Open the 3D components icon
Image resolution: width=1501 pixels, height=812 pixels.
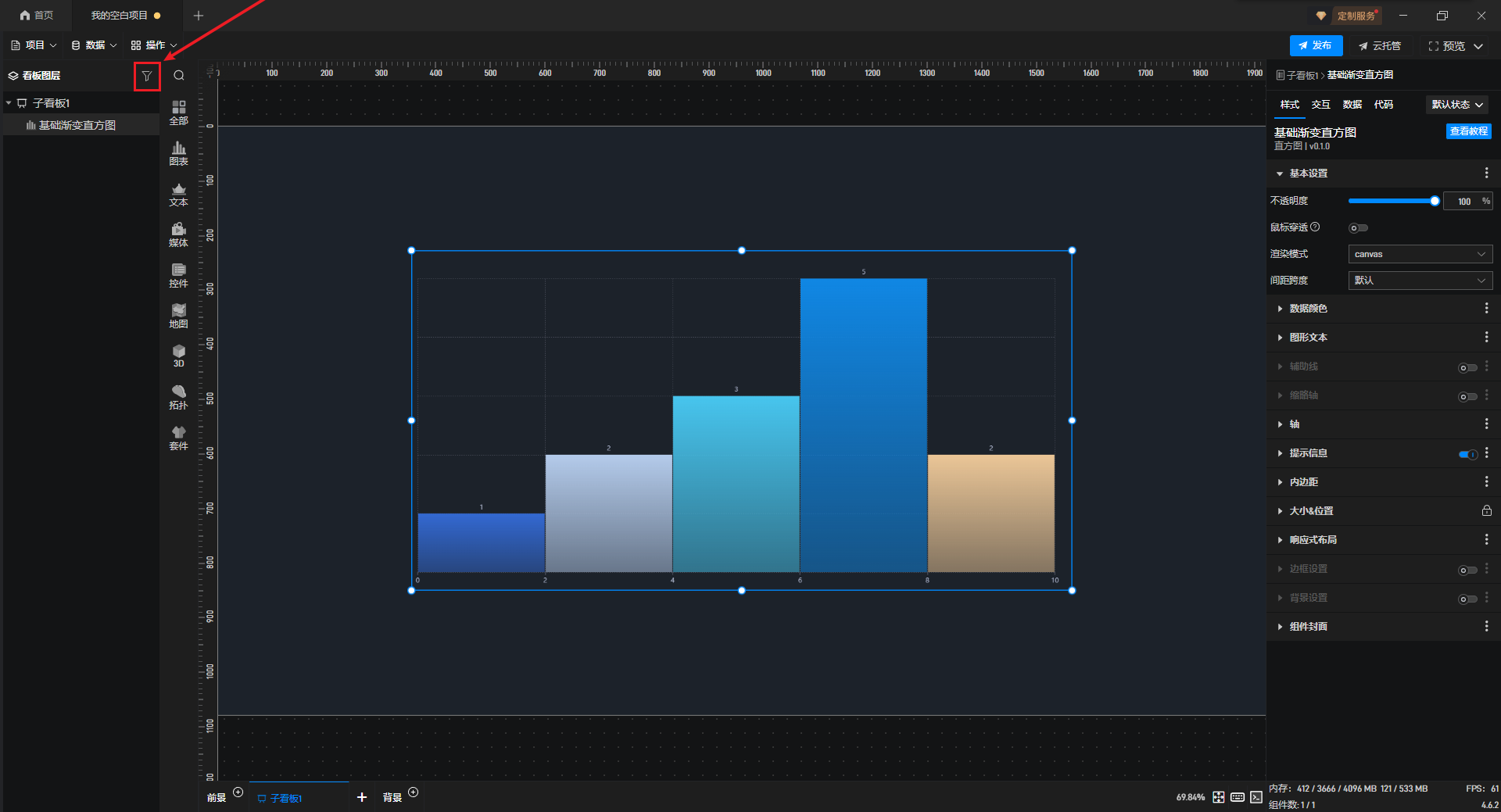tap(179, 356)
